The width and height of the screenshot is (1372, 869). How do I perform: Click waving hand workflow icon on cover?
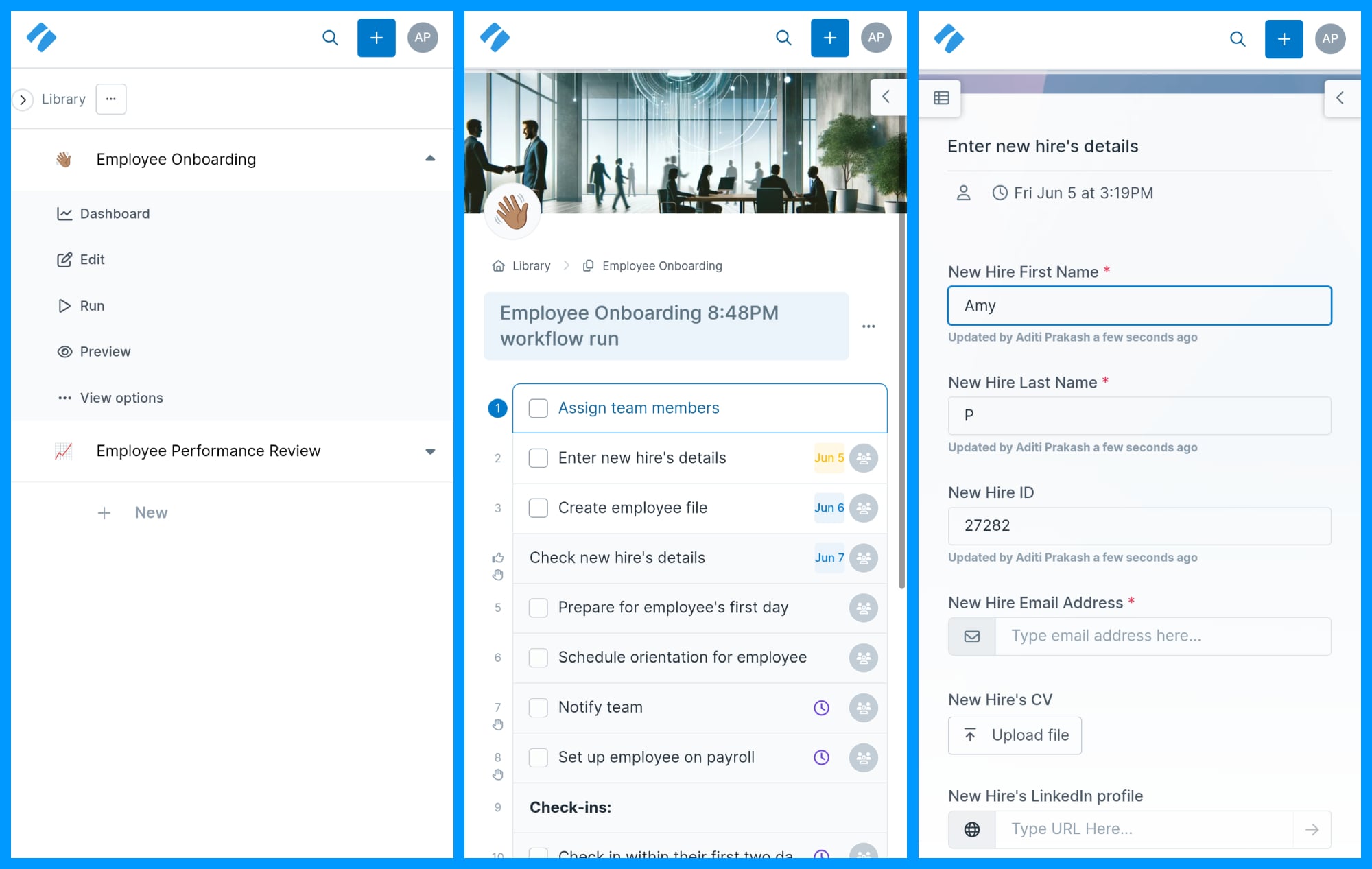(x=512, y=211)
